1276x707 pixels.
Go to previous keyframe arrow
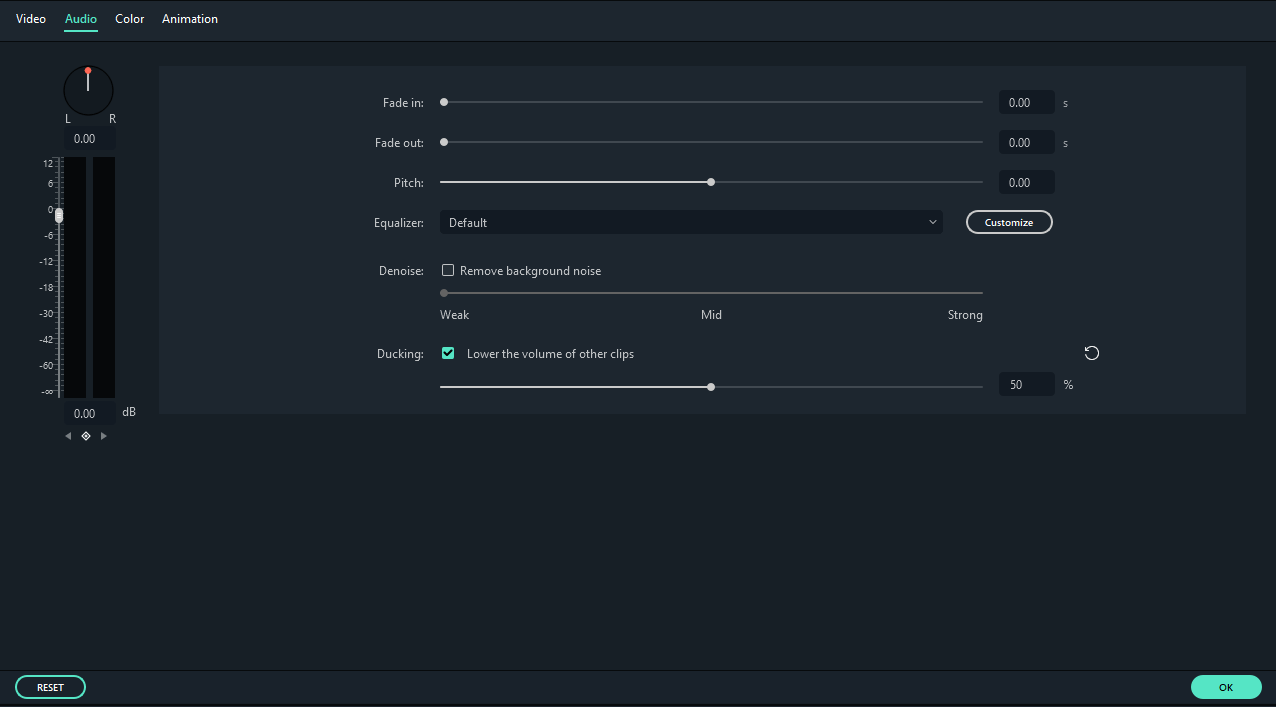(x=68, y=436)
